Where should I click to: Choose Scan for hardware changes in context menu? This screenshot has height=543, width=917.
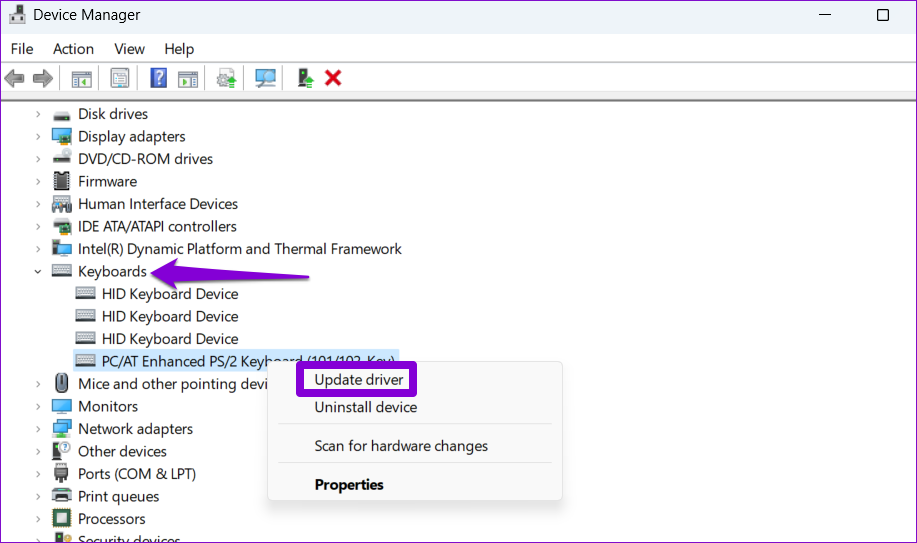401,446
